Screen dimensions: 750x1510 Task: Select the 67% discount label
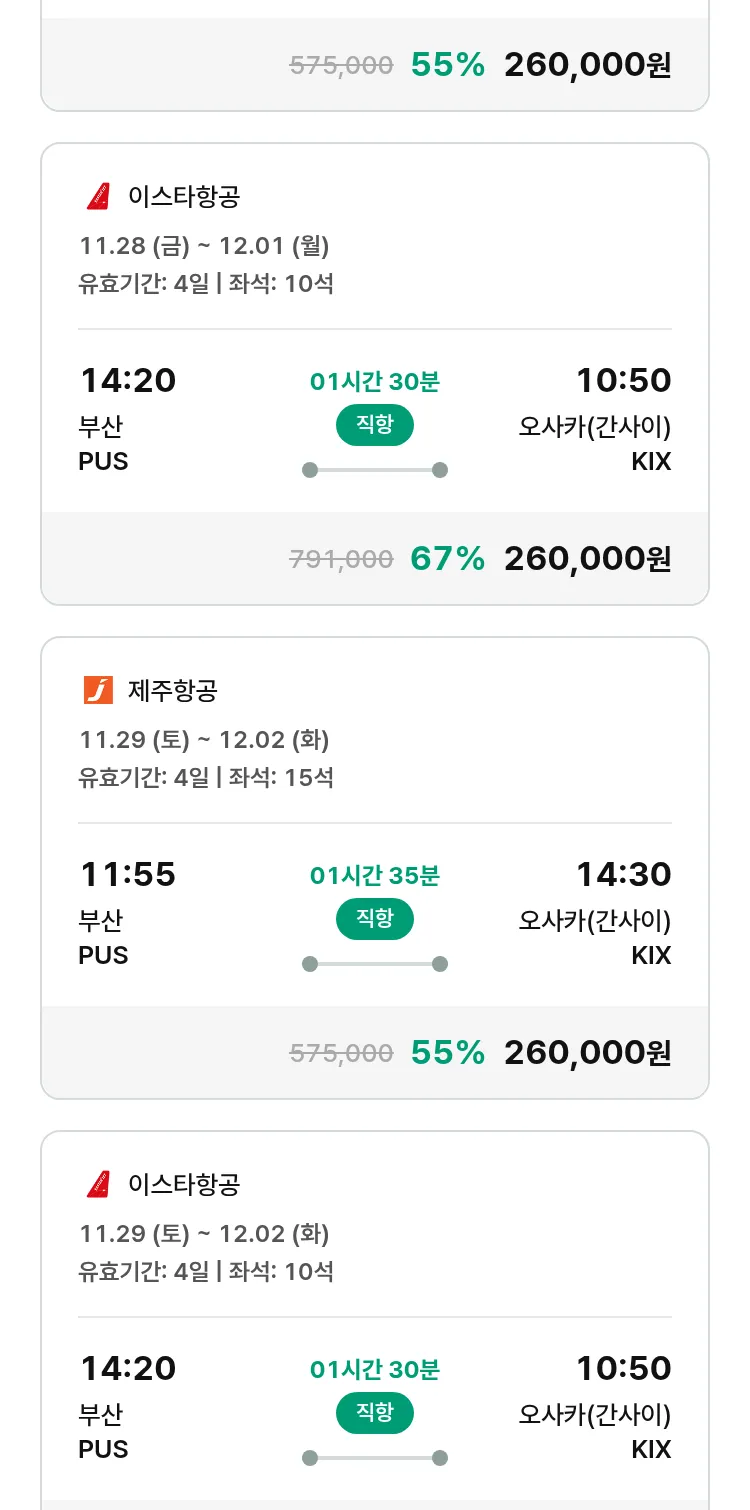coord(447,558)
